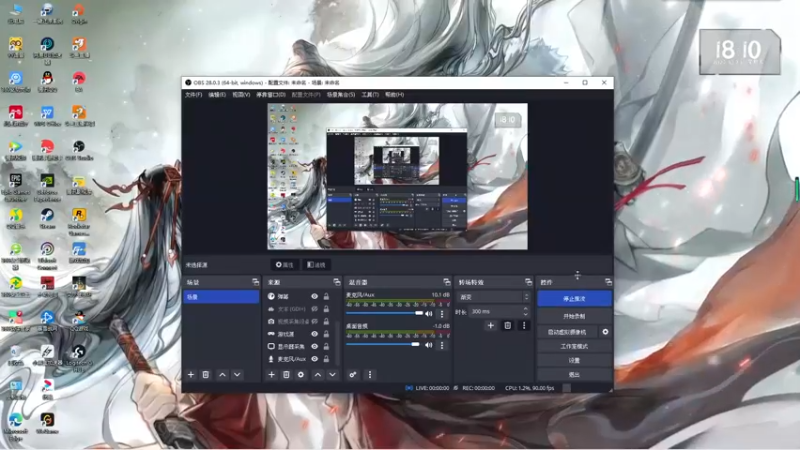The image size is (800, 450).
Task: Add a new source with the plus icon
Action: (271, 374)
